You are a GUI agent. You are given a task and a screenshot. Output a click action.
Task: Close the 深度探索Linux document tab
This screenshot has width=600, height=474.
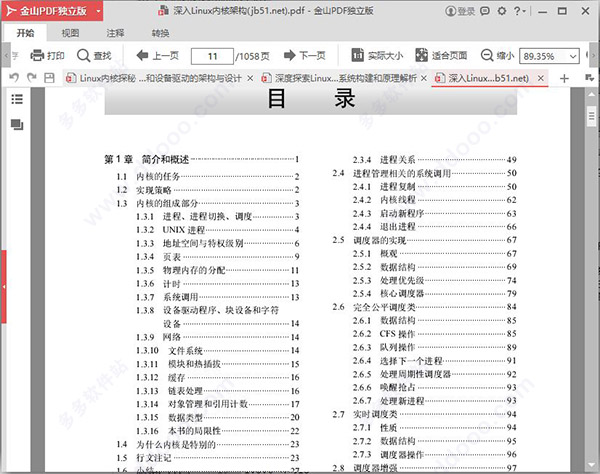click(424, 78)
